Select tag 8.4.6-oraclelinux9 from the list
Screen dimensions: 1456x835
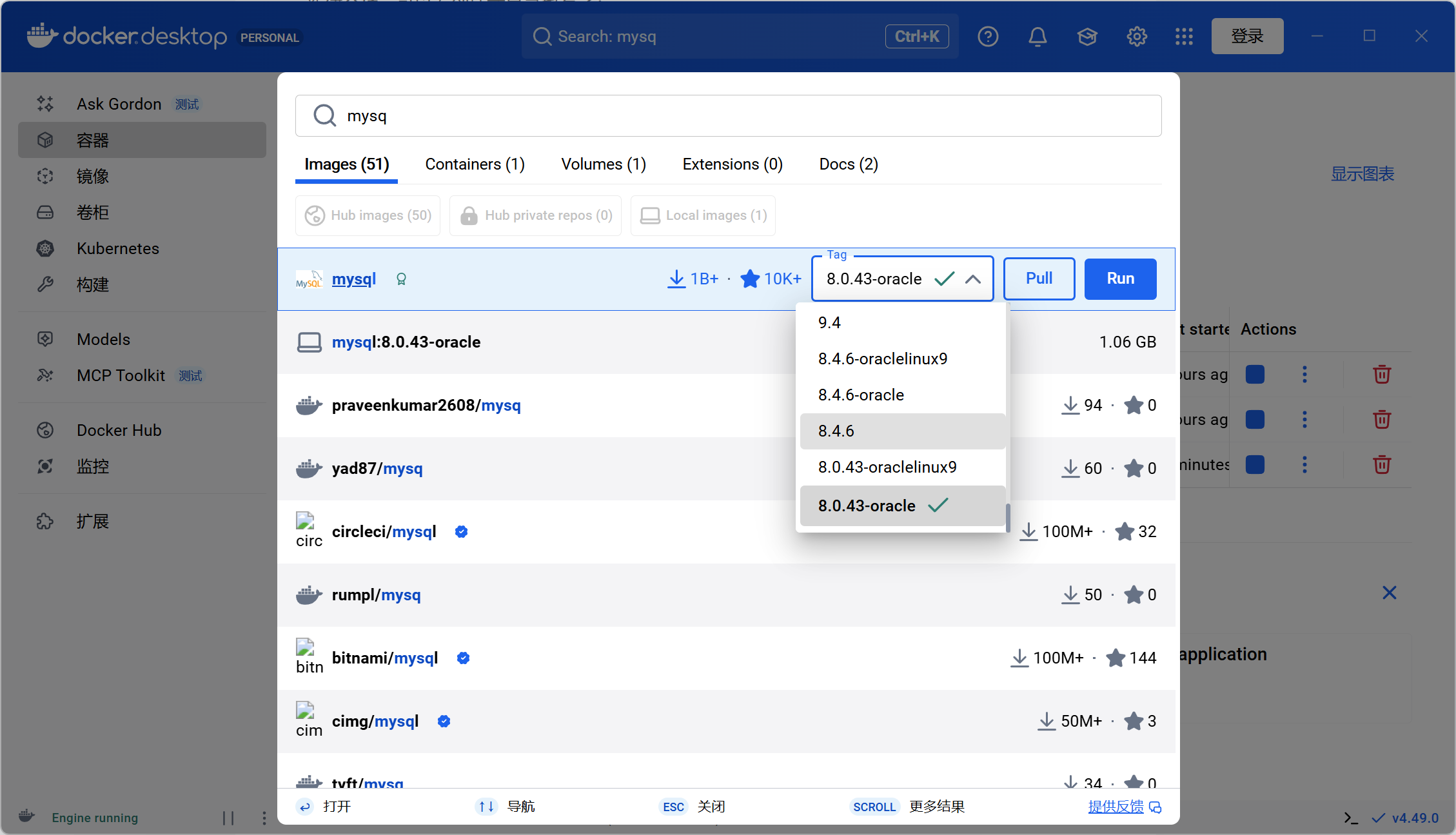pos(882,359)
